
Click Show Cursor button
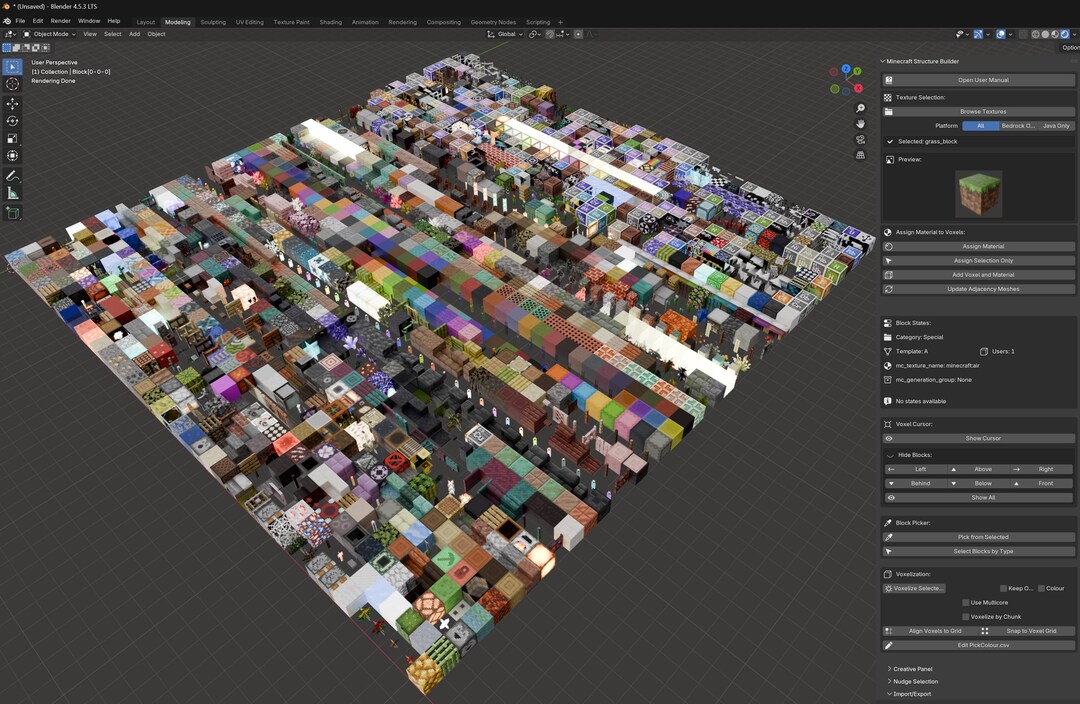[x=978, y=439]
